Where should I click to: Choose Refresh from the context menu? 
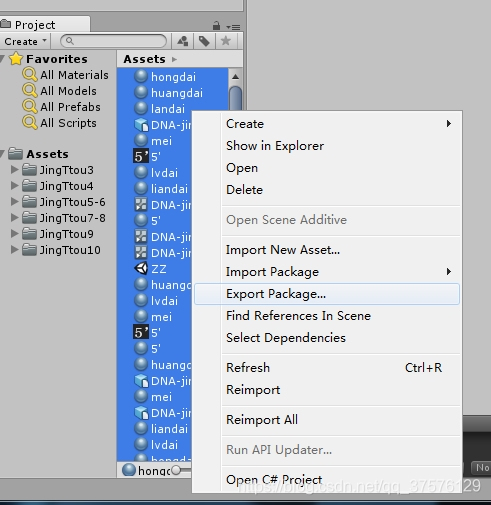[x=327, y=368]
